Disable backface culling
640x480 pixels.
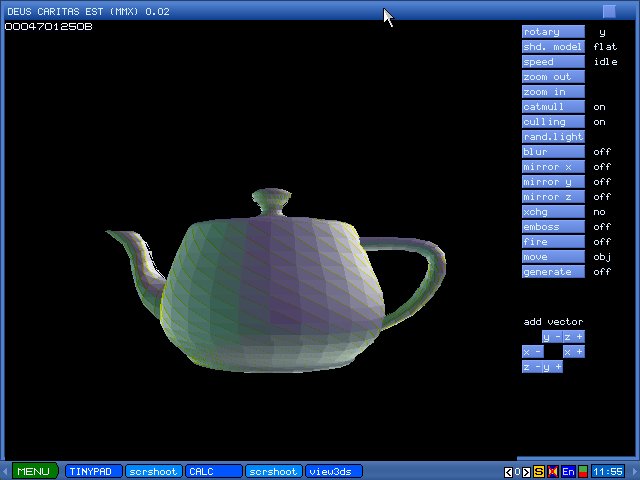[553, 122]
